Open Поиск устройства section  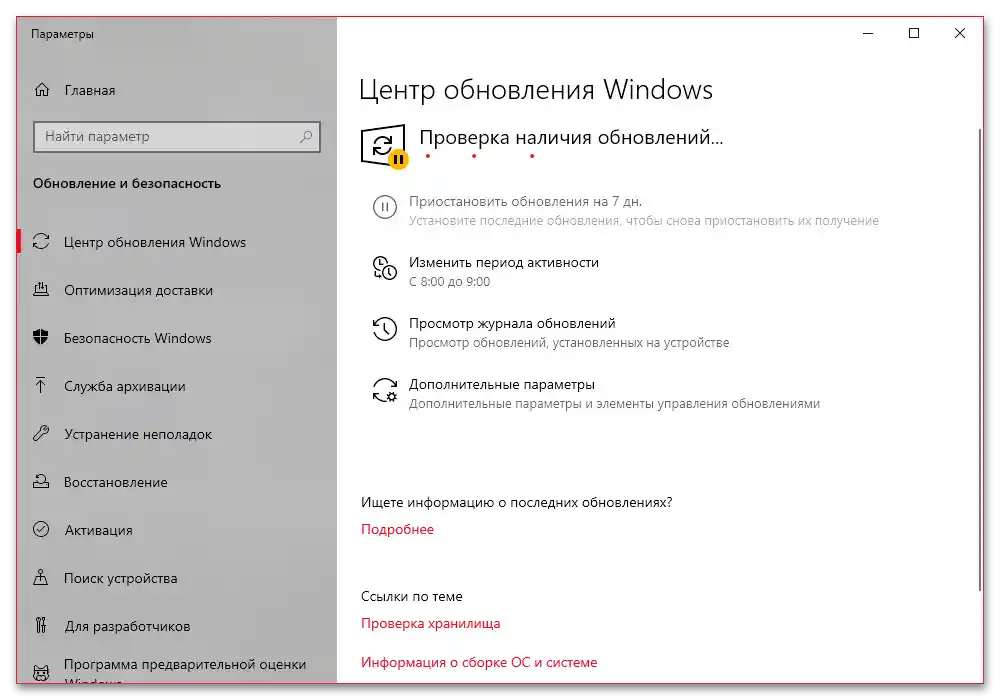[x=121, y=578]
